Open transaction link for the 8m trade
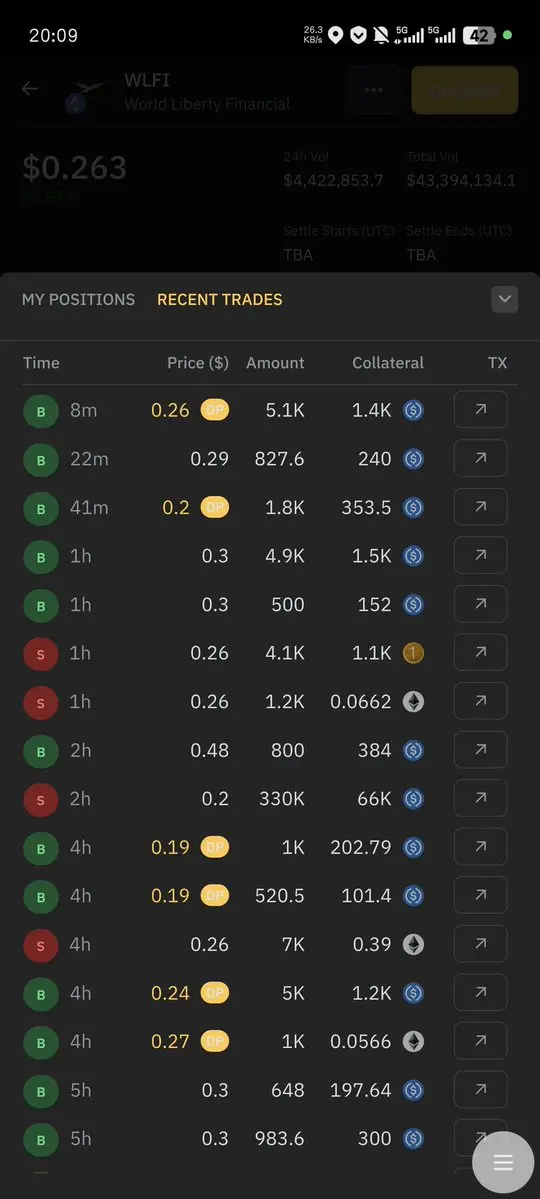The width and height of the screenshot is (540, 1199). click(x=480, y=410)
